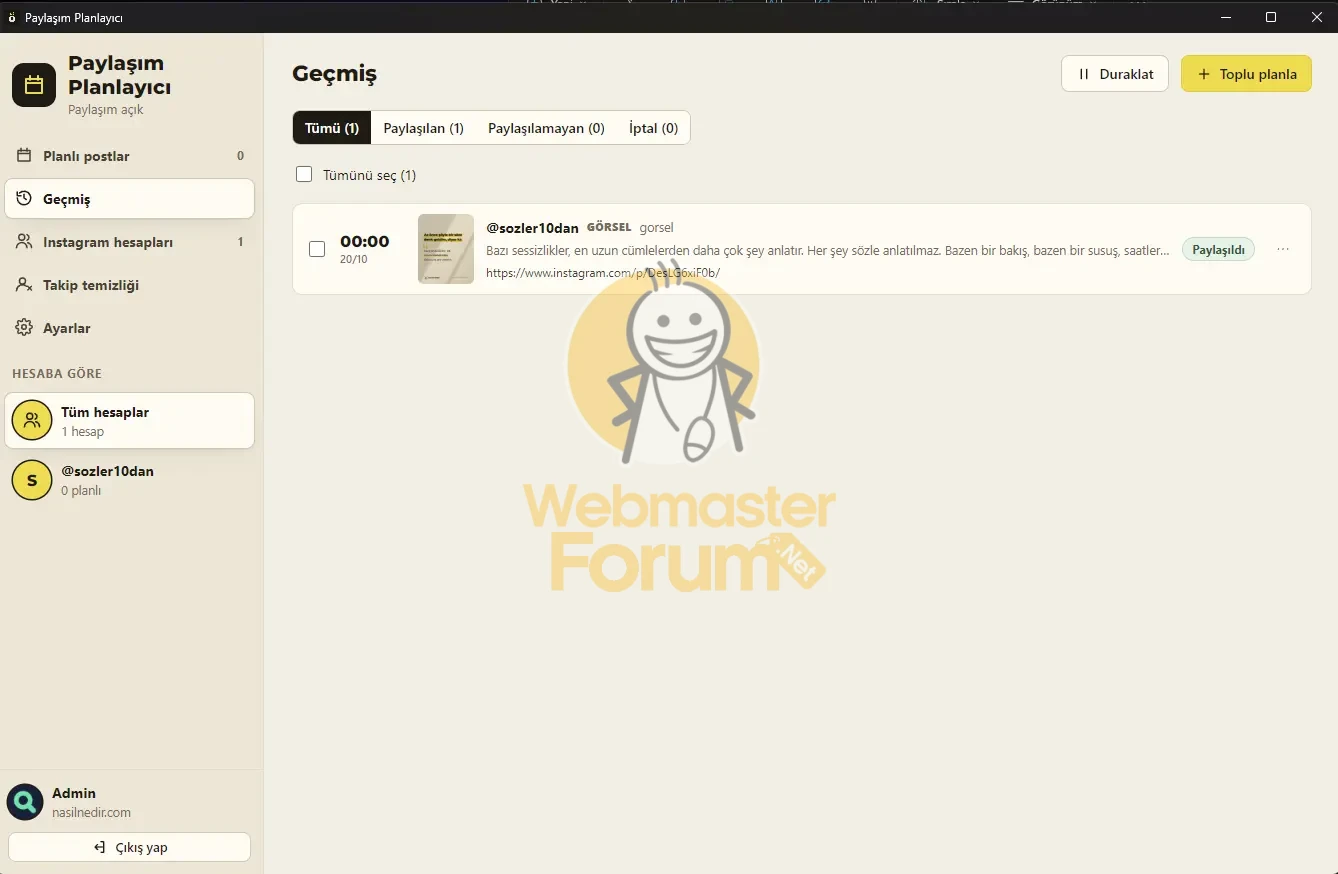Viewport: 1338px width, 874px height.
Task: Click the post image thumbnail
Action: (446, 249)
